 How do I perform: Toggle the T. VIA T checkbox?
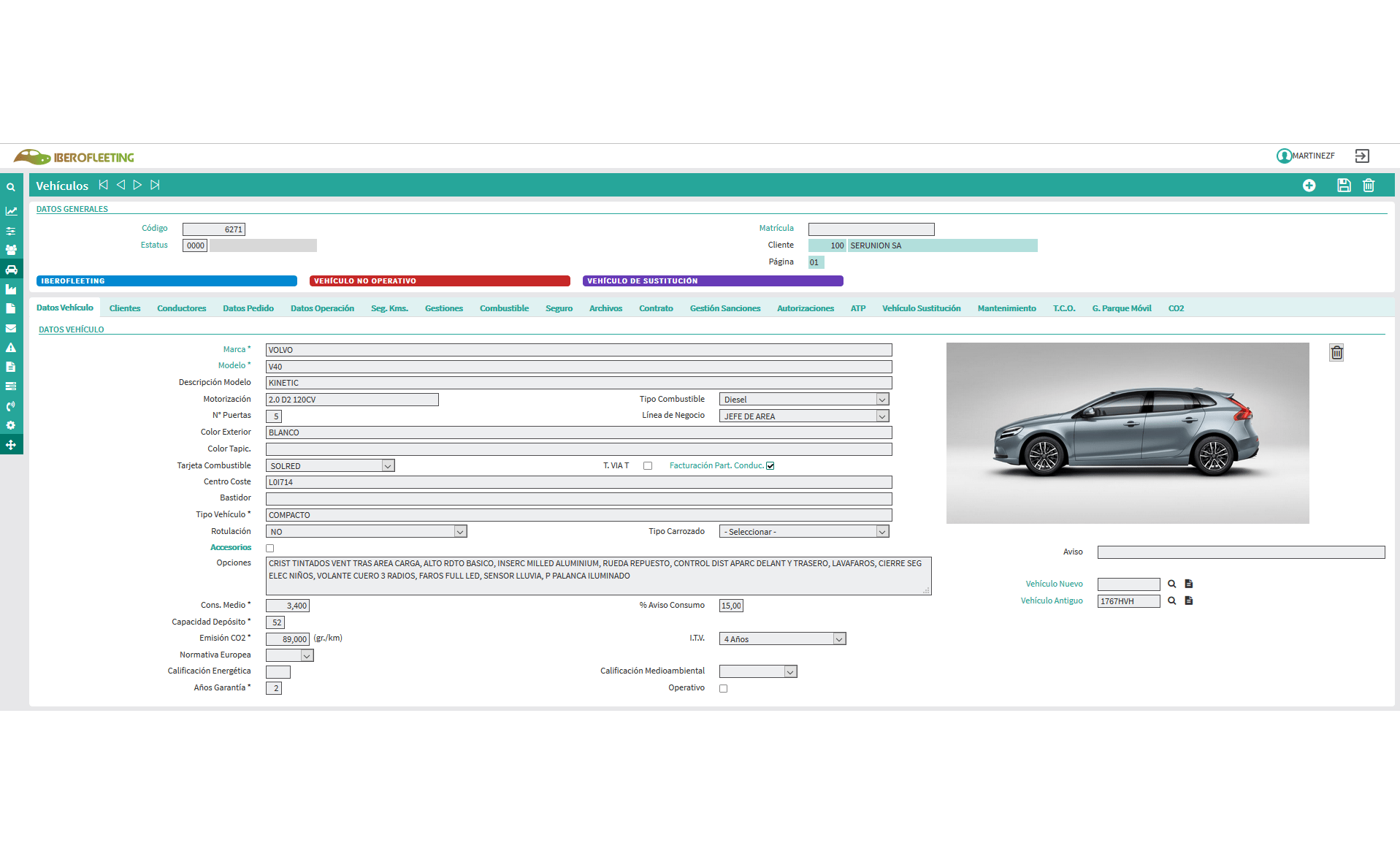[x=648, y=466]
